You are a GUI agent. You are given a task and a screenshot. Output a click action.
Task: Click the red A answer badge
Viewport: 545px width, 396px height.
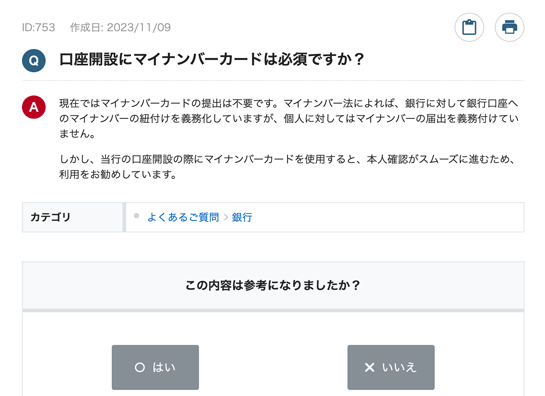(x=34, y=107)
